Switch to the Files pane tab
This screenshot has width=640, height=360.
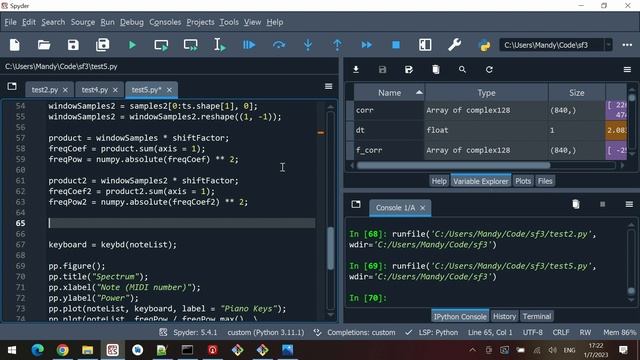click(545, 181)
